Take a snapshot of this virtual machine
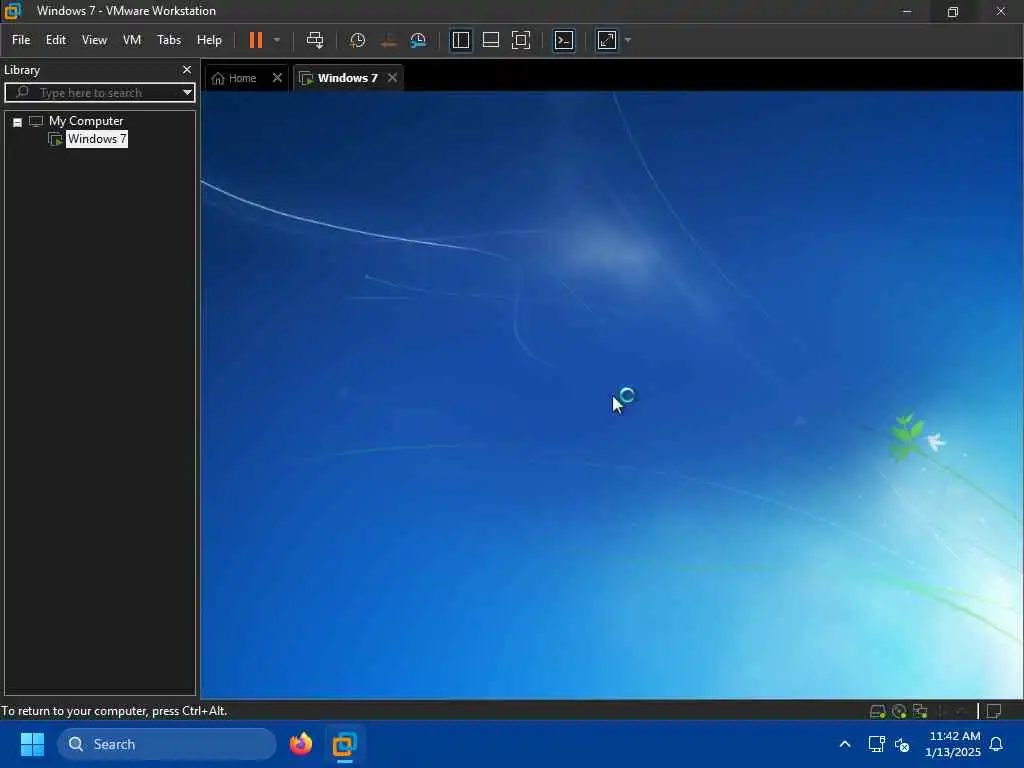The image size is (1024, 768). pos(357,40)
